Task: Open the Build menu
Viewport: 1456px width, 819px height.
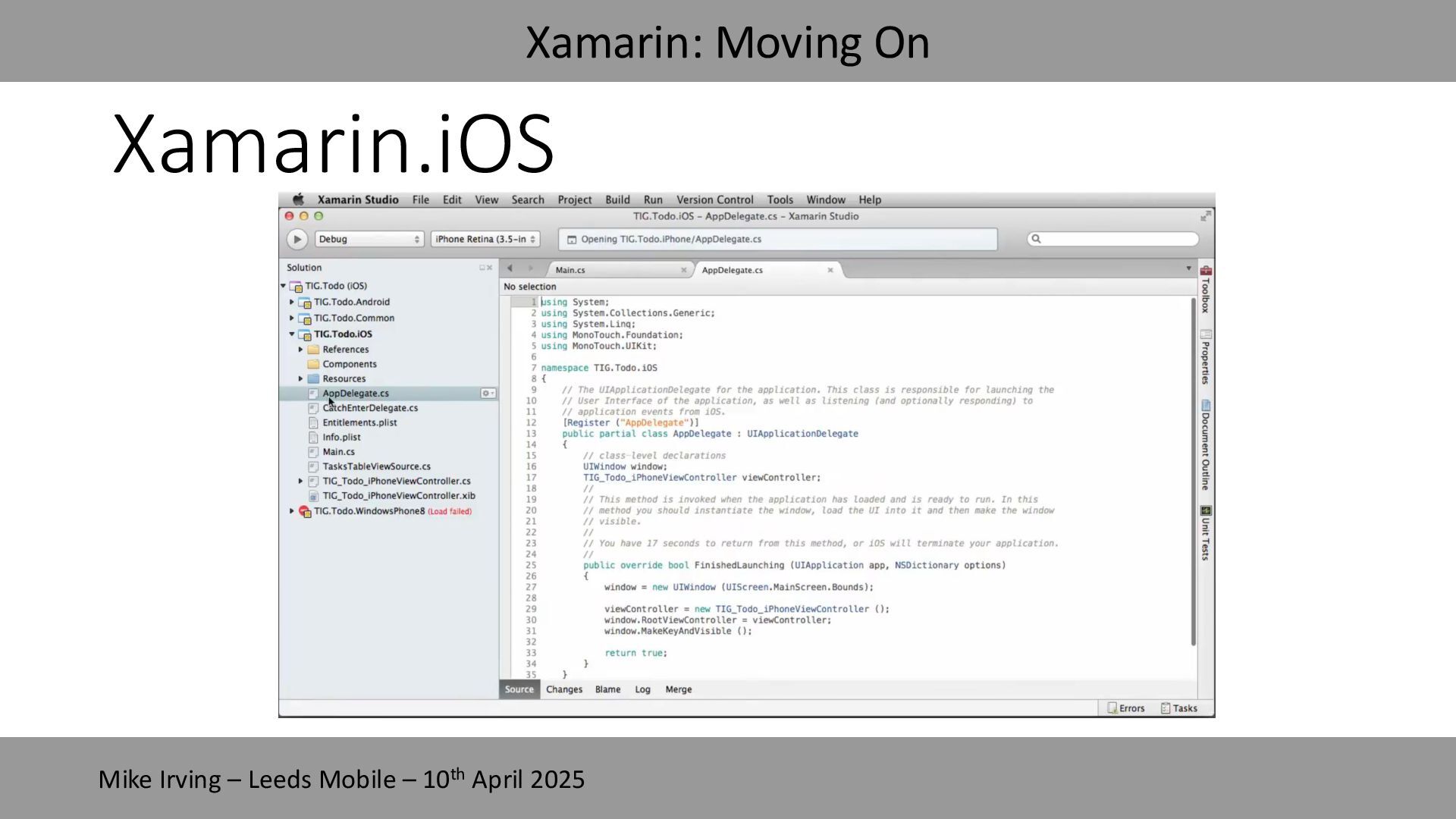Action: 617,199
